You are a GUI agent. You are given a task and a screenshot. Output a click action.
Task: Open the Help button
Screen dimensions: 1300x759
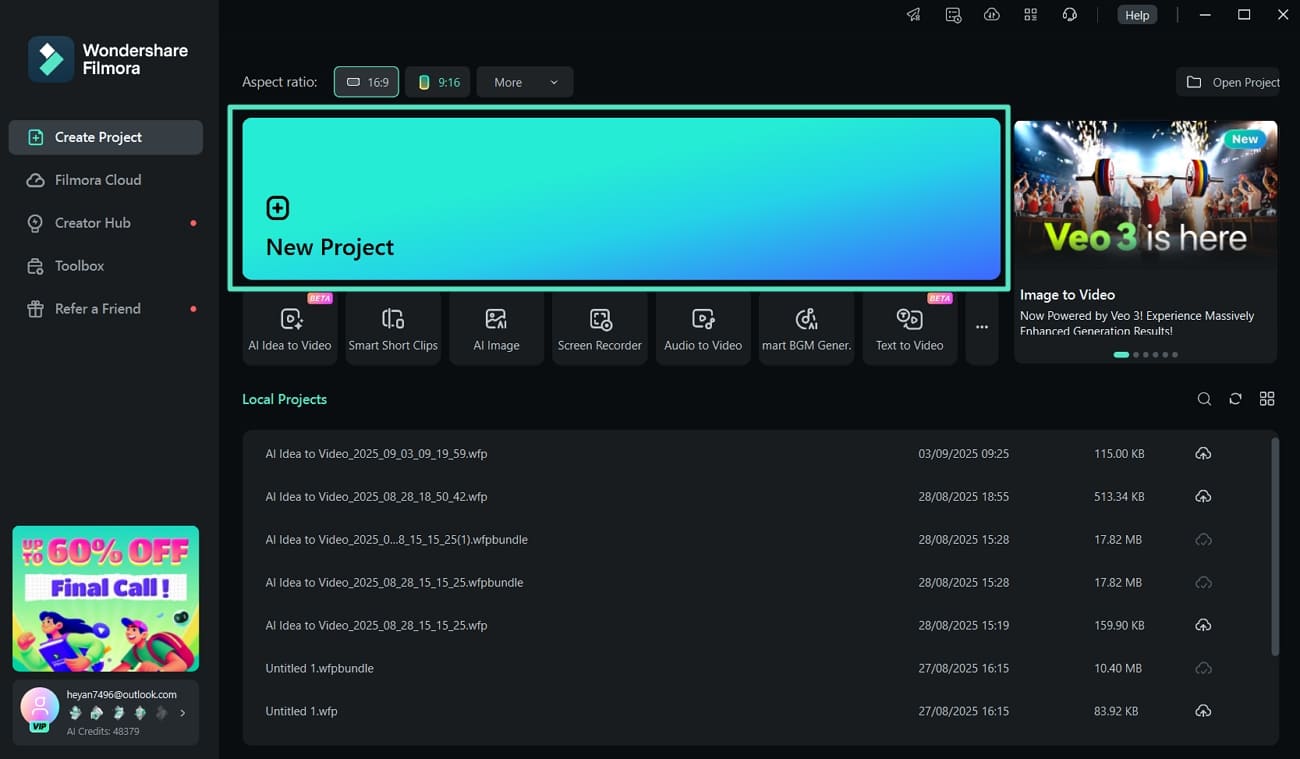tap(1137, 15)
